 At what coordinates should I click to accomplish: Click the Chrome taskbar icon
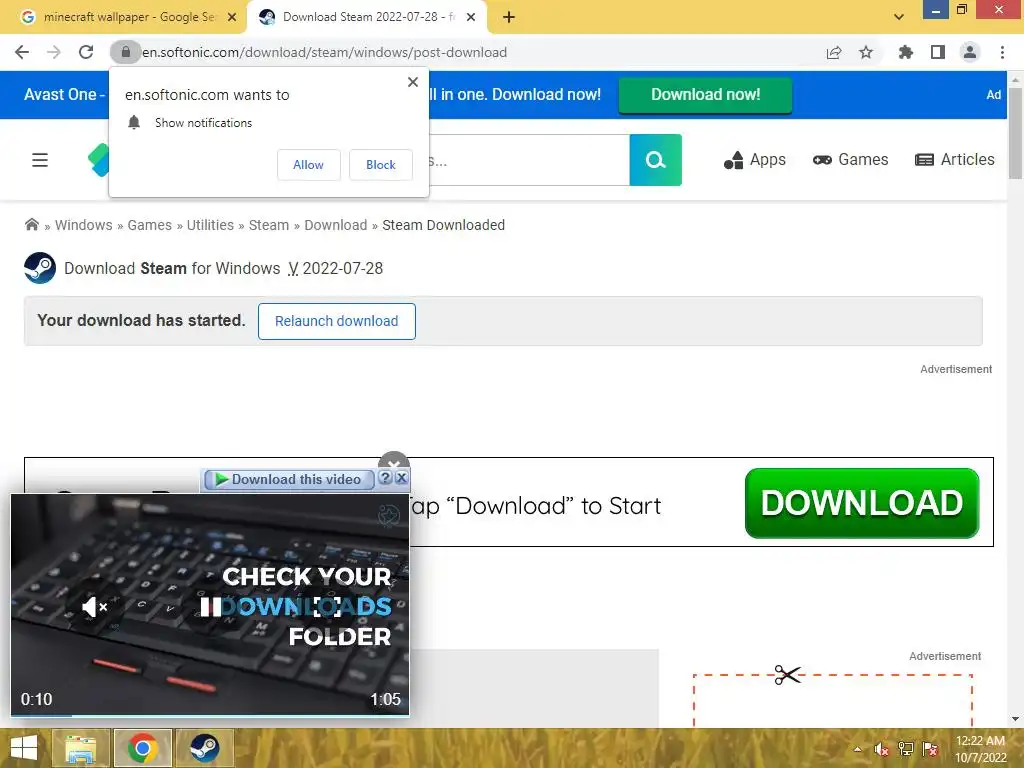point(142,748)
